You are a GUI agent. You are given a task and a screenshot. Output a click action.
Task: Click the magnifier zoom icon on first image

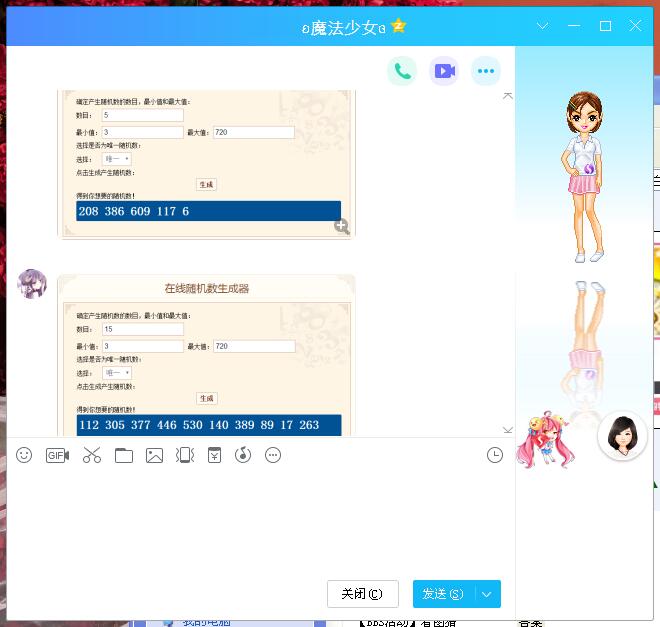pos(342,226)
